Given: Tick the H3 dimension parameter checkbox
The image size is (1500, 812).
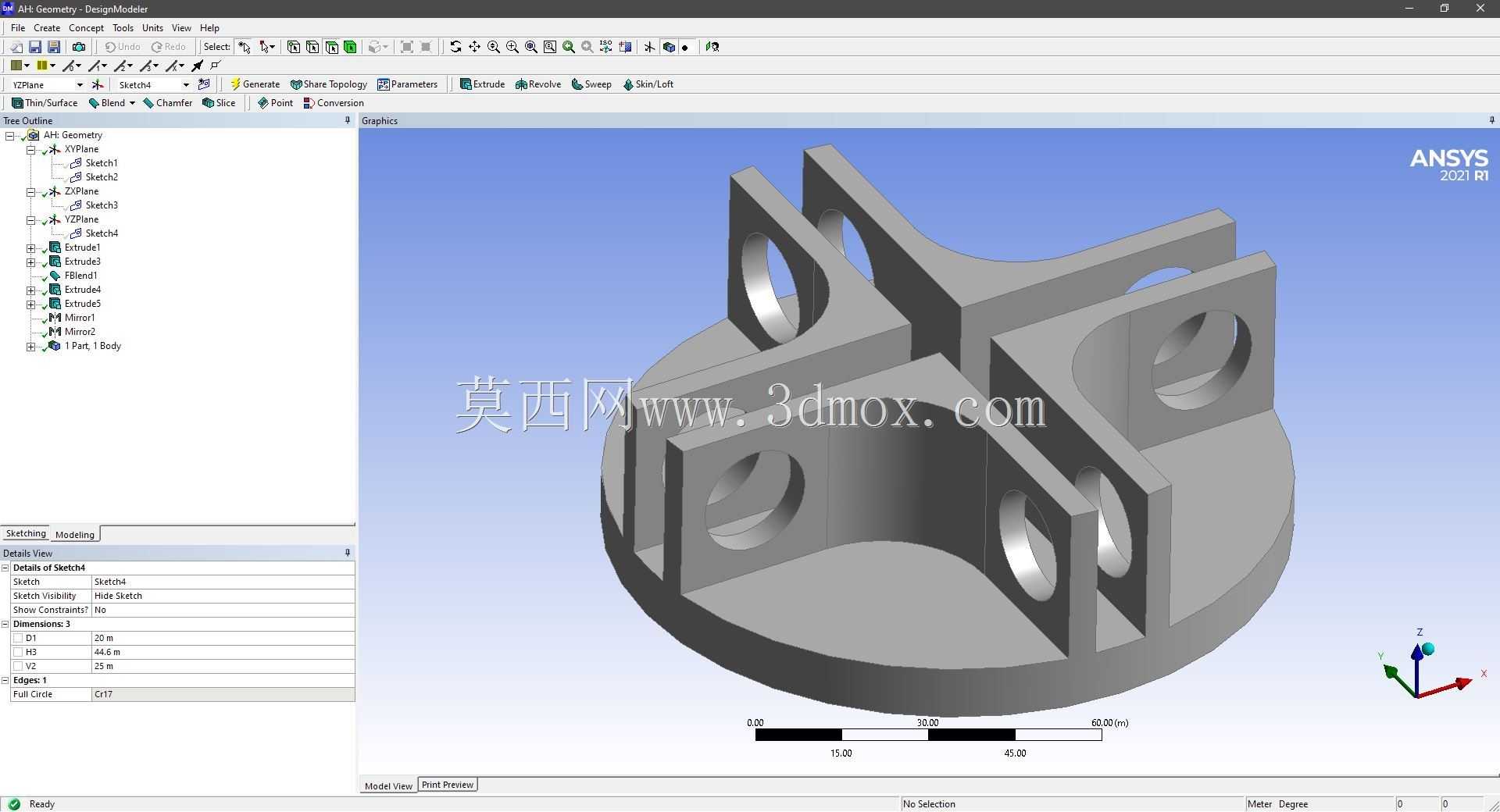Looking at the screenshot, I should click(x=18, y=652).
